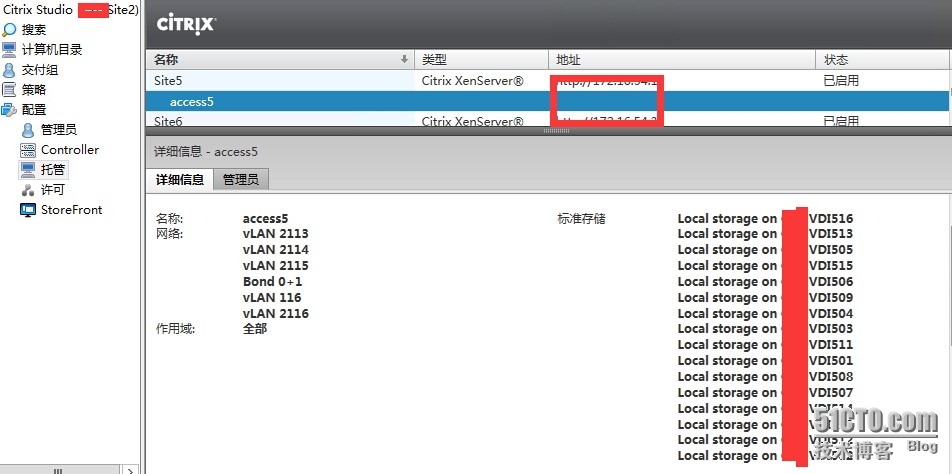Click the computer icon beside 计算机目录
The height and width of the screenshot is (474, 952).
pyautogui.click(x=9, y=50)
